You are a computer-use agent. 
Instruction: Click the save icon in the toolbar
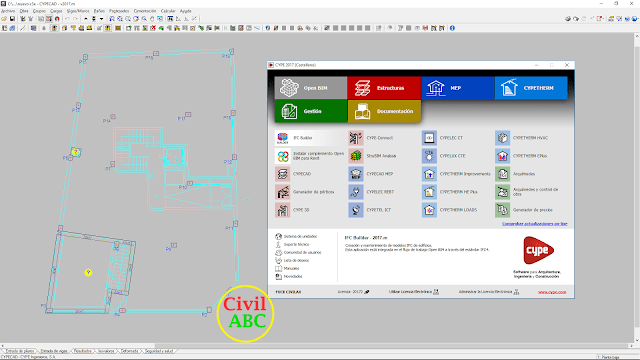(12, 19)
